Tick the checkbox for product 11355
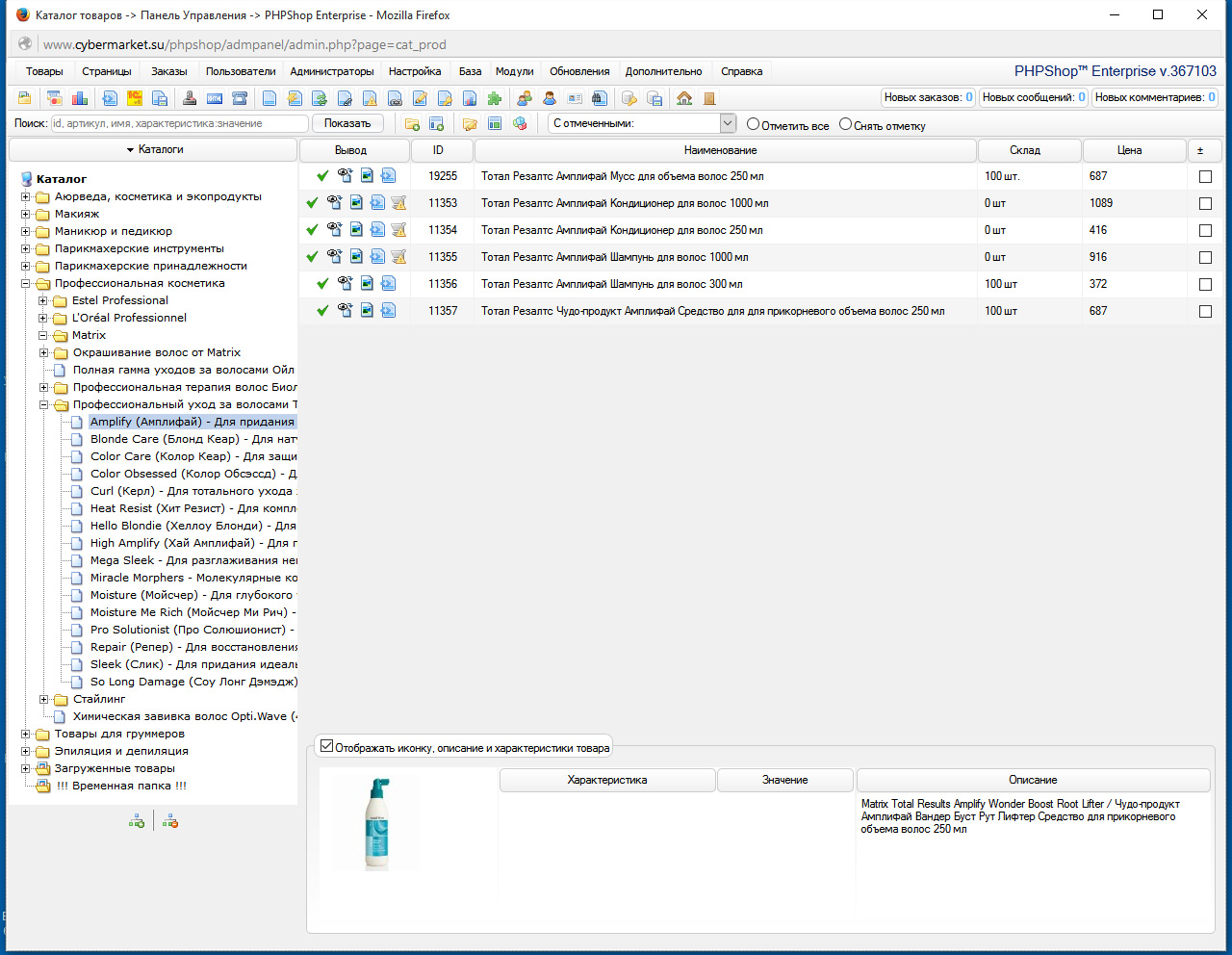This screenshot has height=955, width=1232. [x=1205, y=258]
